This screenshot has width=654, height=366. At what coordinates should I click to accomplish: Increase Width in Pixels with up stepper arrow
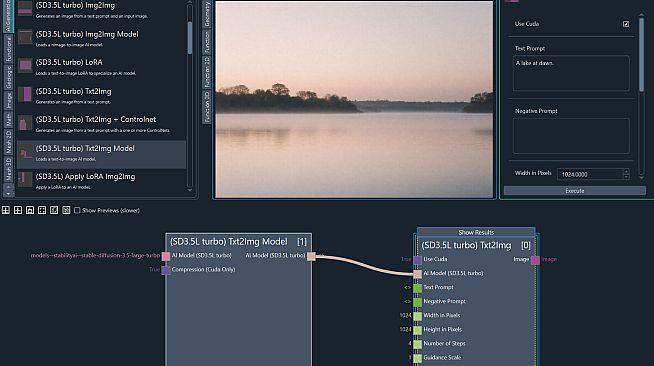point(626,171)
